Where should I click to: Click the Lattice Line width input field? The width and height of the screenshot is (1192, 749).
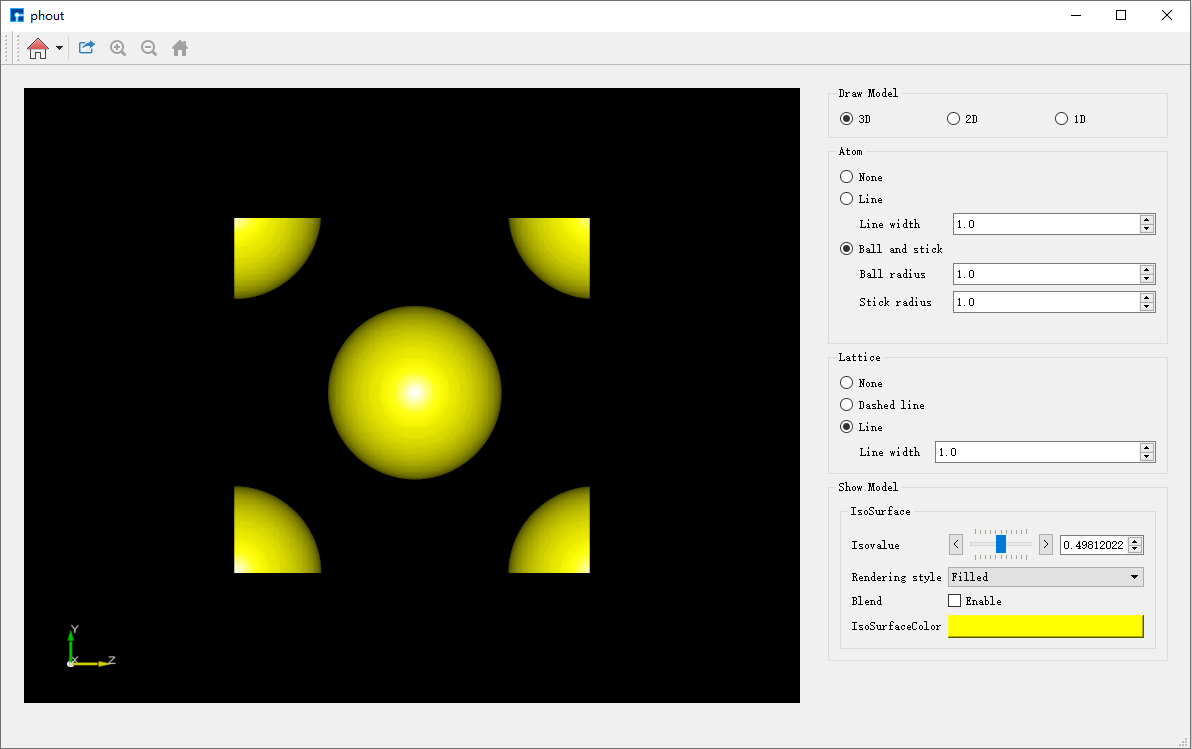pos(1036,452)
